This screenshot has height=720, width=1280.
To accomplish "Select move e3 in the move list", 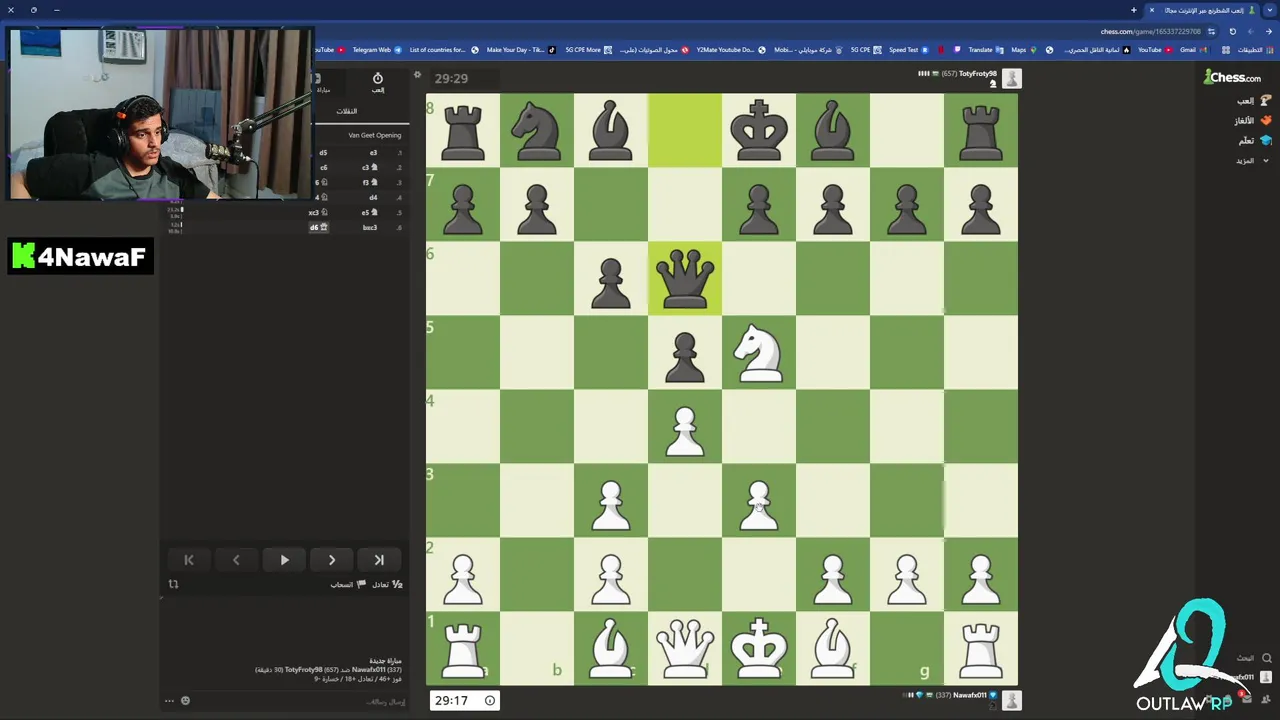I will click(x=373, y=153).
